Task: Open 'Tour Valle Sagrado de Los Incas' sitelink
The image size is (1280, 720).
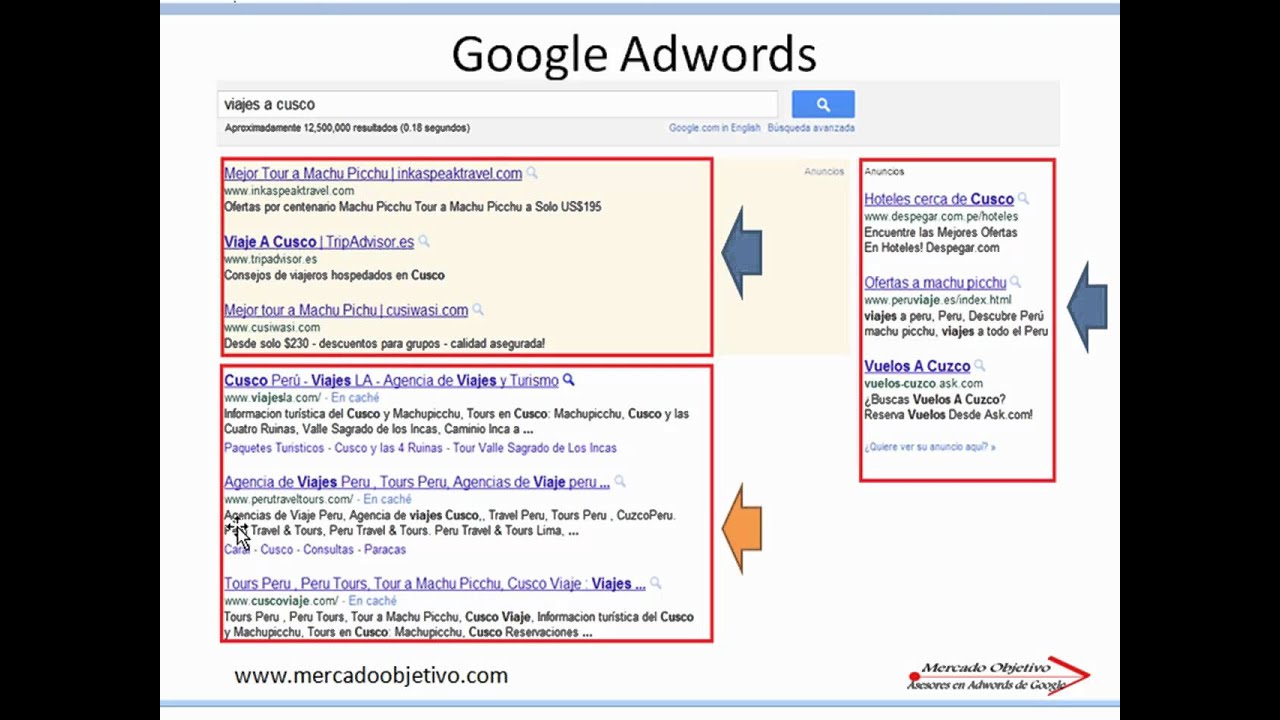Action: click(x=534, y=448)
